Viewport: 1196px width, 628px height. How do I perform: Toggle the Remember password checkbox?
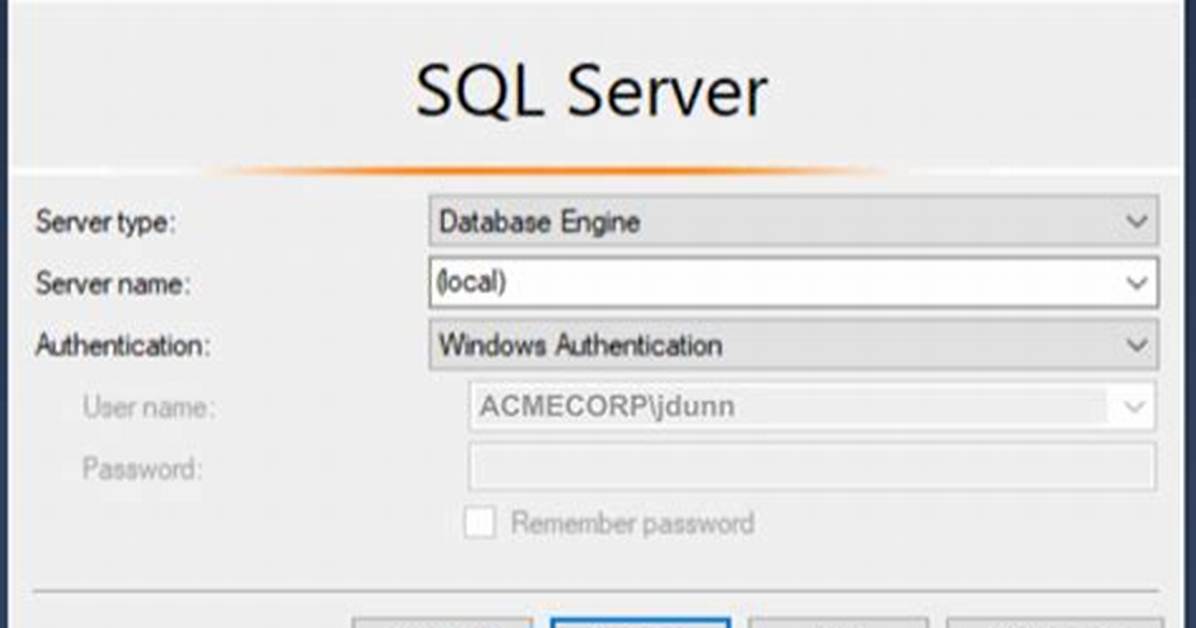(x=480, y=523)
